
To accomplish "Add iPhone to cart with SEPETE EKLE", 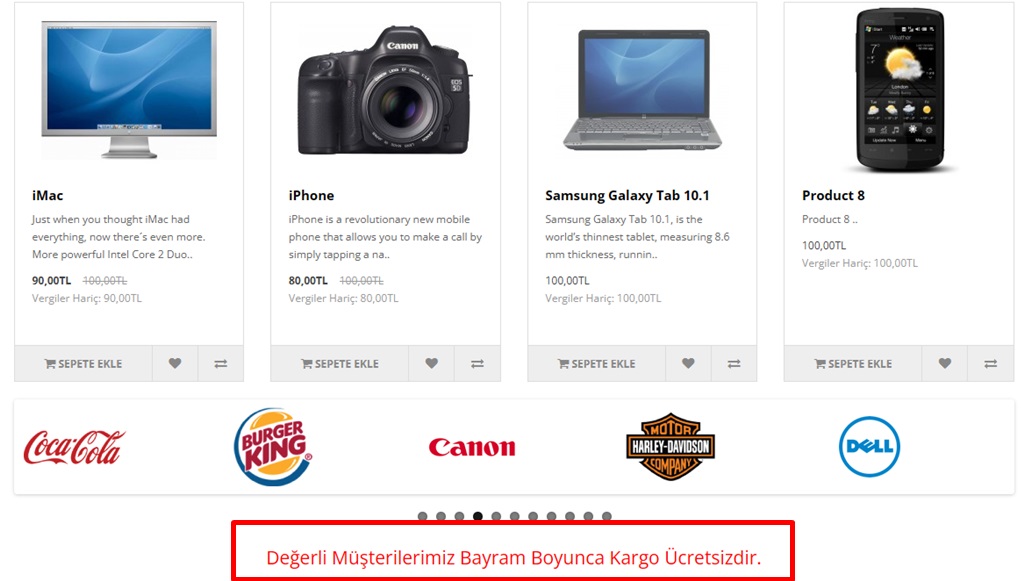I will click(340, 364).
